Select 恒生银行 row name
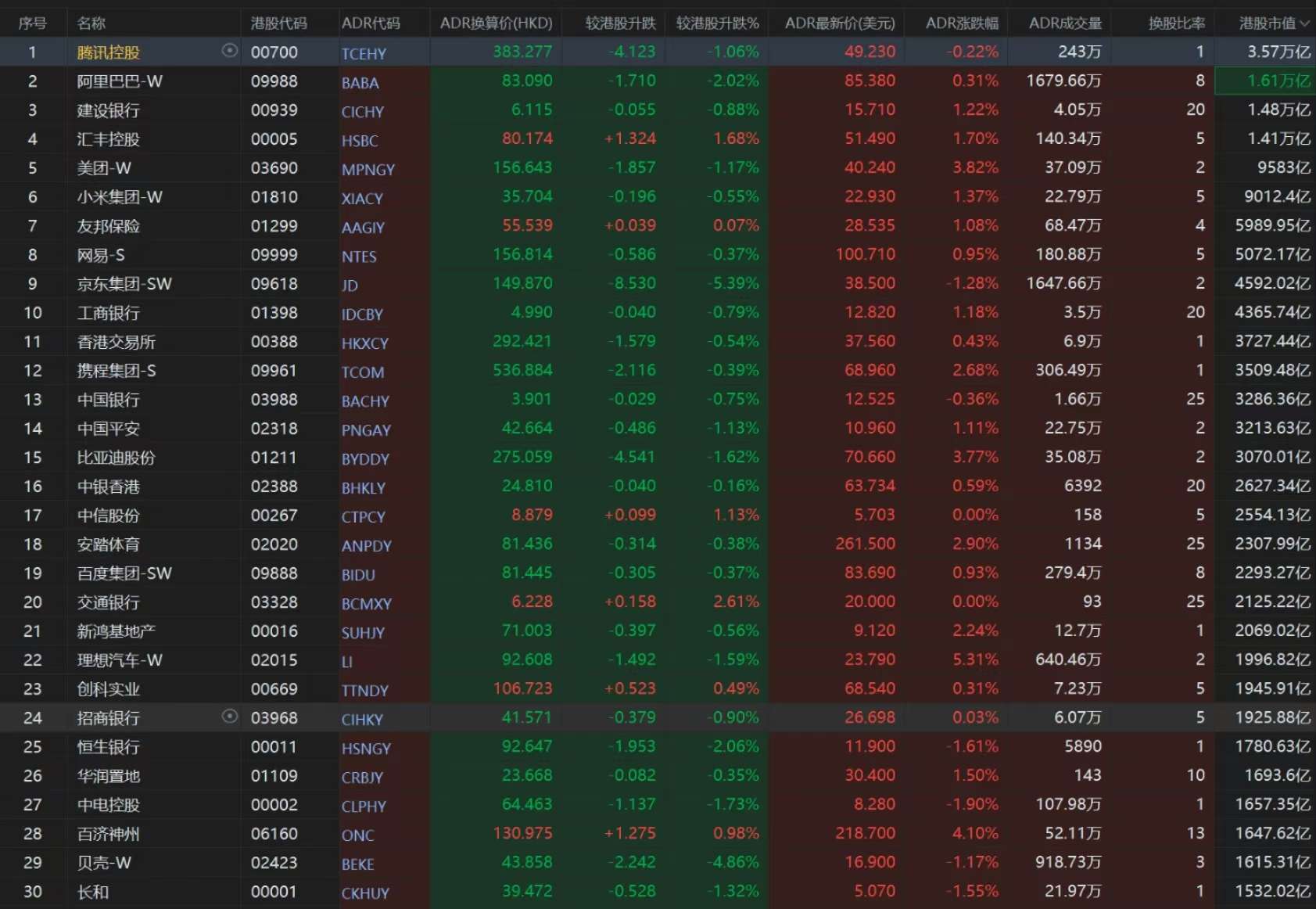Screen dimensions: 1316x909 [x=109, y=747]
